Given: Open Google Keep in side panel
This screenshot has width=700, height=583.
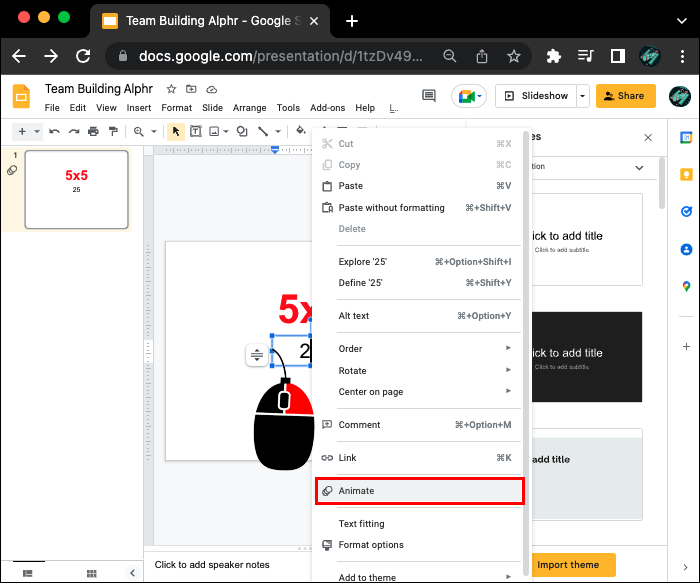Looking at the screenshot, I should tap(686, 174).
